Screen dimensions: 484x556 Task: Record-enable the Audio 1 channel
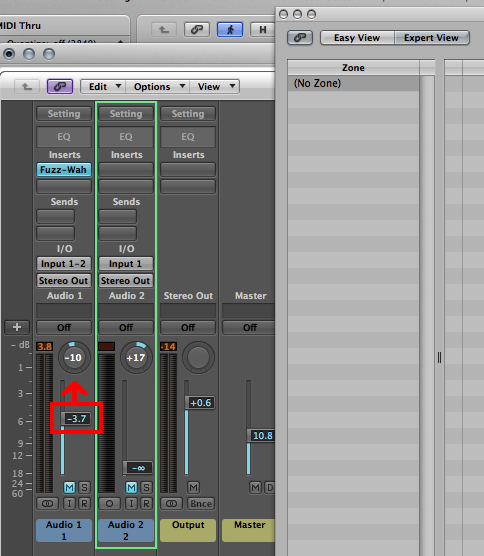84,503
